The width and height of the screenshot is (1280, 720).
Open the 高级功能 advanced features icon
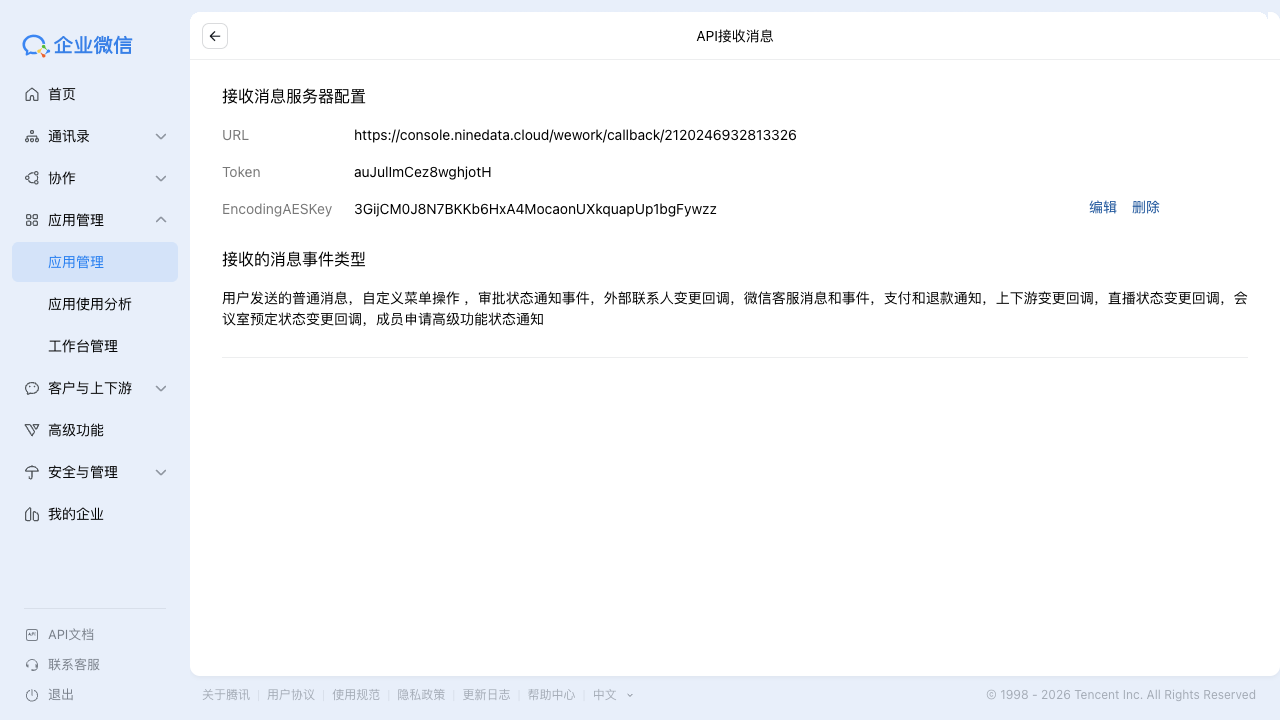[32, 430]
